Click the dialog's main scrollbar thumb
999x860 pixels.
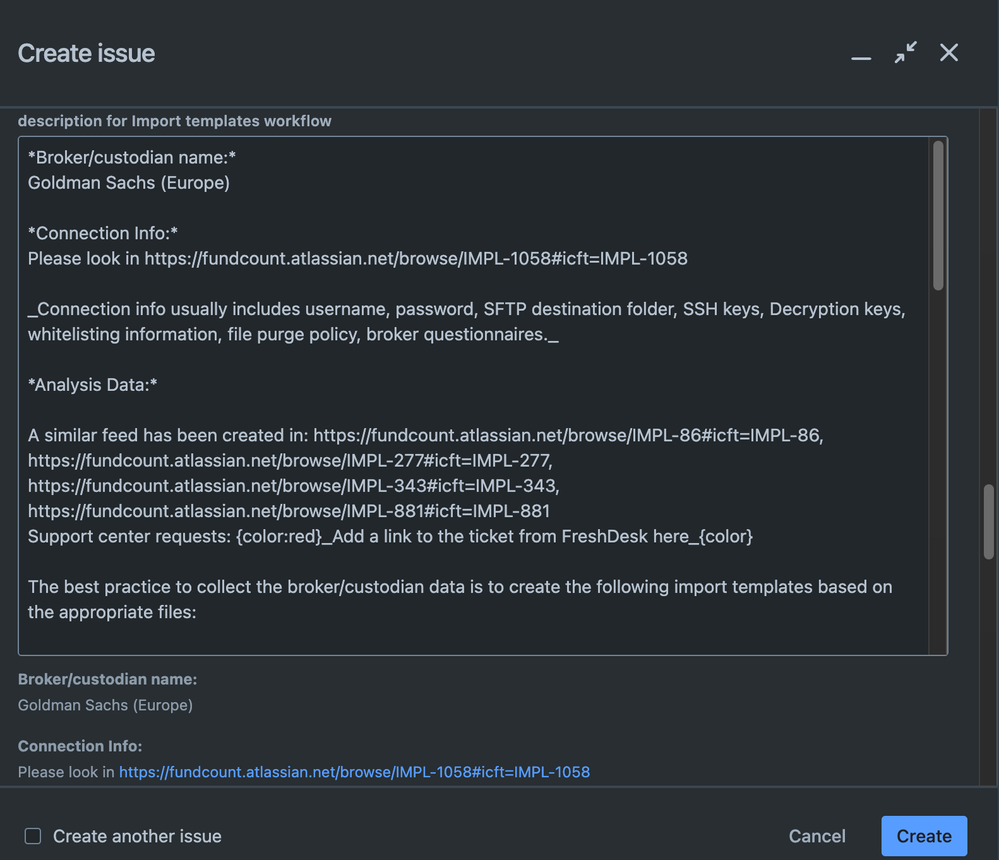[989, 520]
